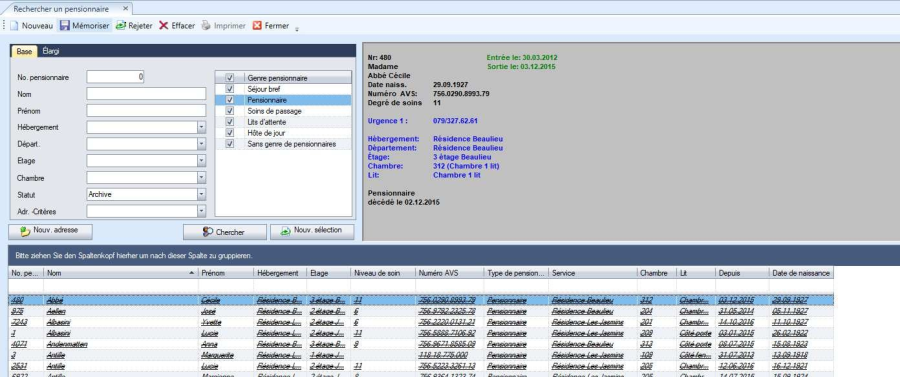Screen dimensions: 900x377
Task: Click the Mémoriser save icon
Action: click(x=65, y=26)
